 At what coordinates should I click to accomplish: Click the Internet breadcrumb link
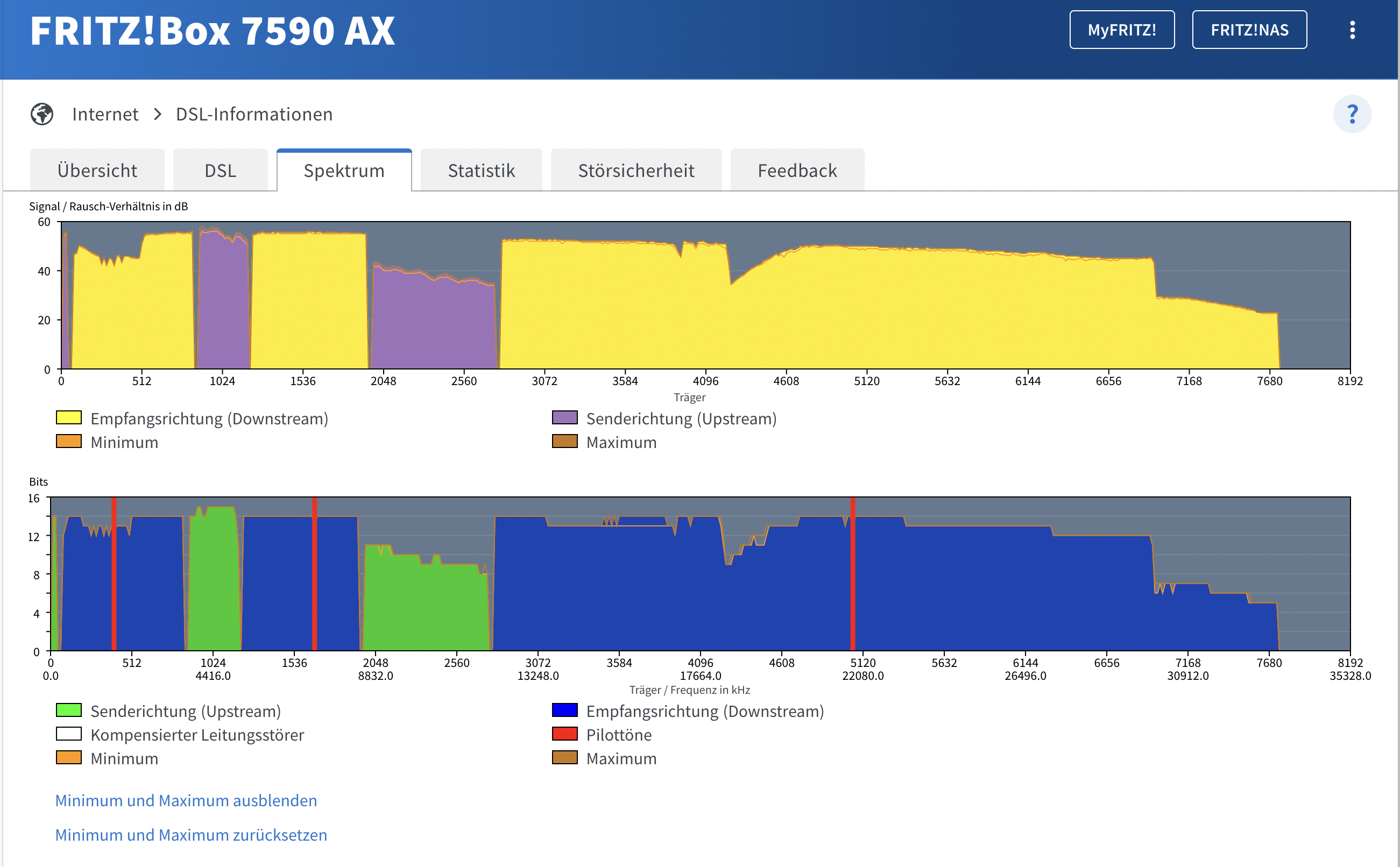(x=105, y=114)
